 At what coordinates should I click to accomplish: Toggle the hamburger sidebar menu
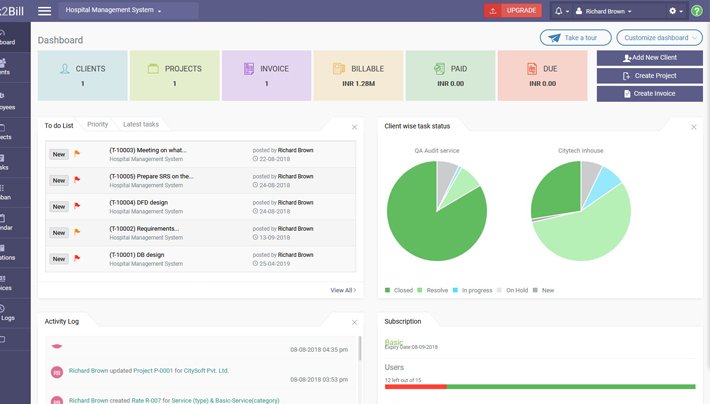pos(44,11)
